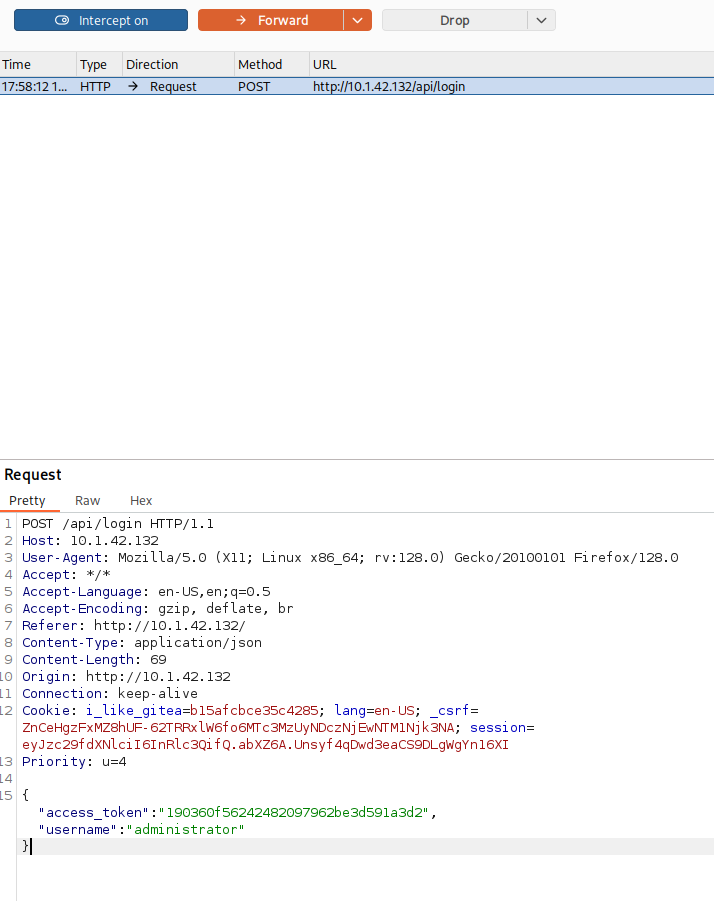Drop the intercepted request
Viewport: 714px width, 901px height.
454,20
